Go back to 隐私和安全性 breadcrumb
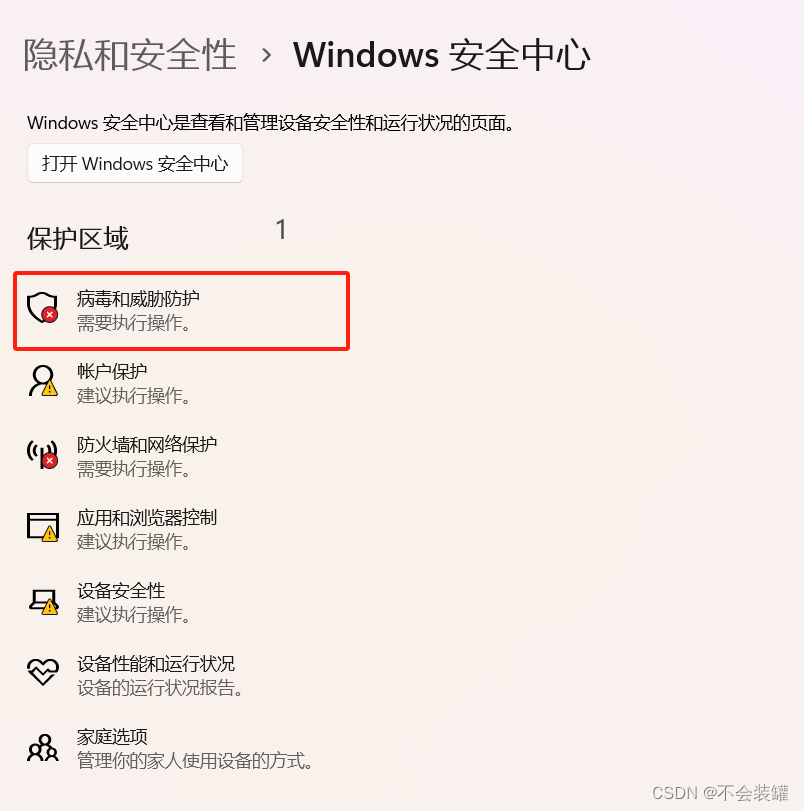Viewport: 804px width, 811px height. pyautogui.click(x=130, y=55)
